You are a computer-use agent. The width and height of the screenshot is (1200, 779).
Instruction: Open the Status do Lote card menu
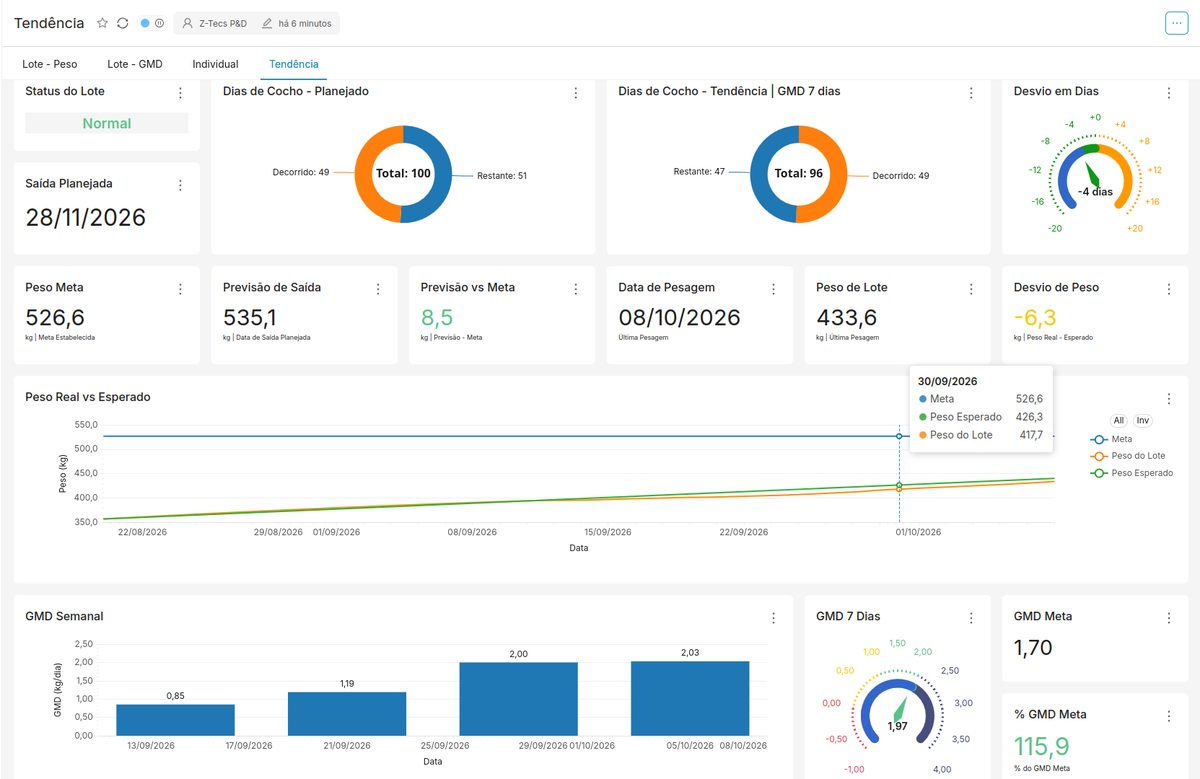[181, 93]
